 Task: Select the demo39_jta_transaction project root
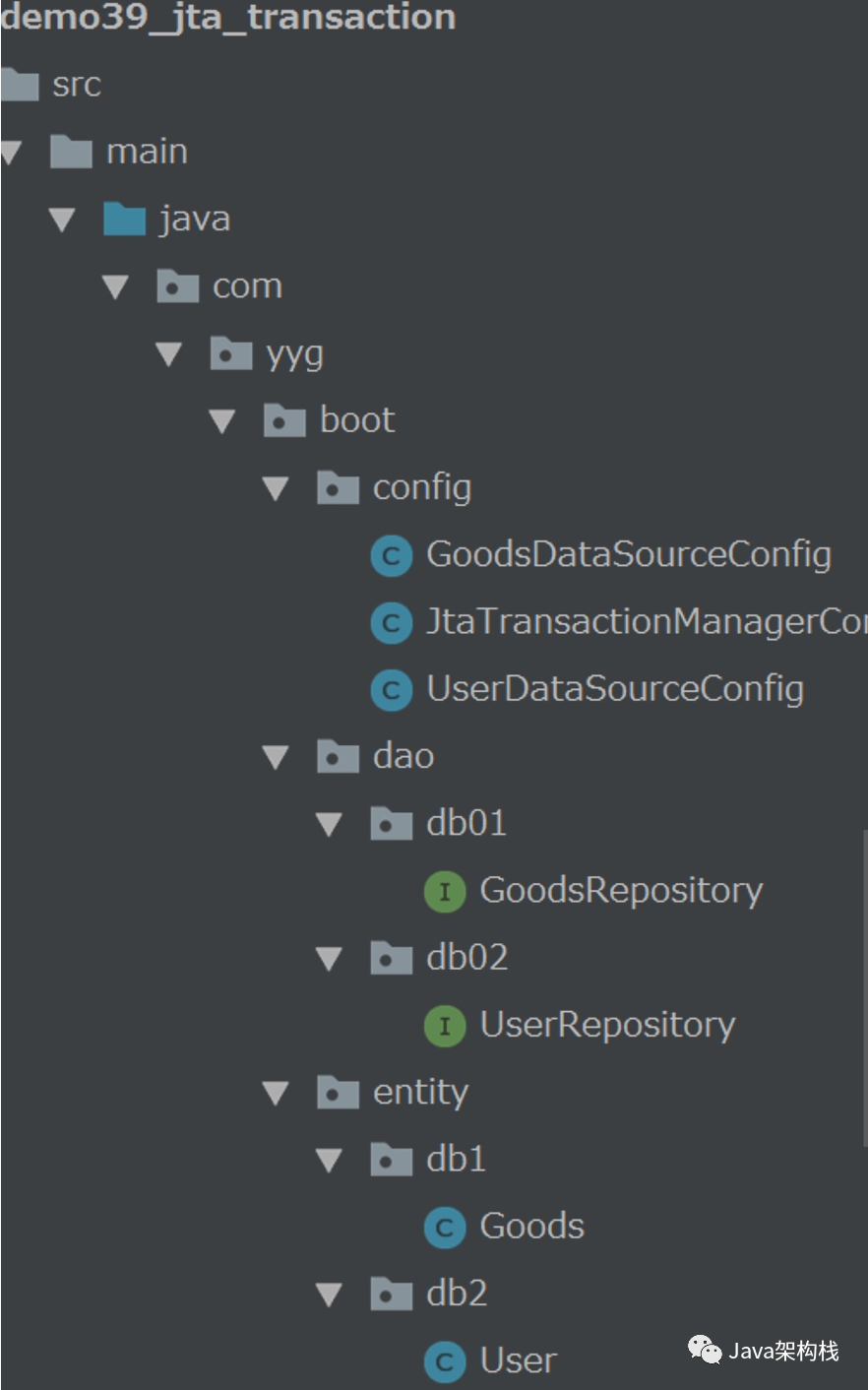pyautogui.click(x=226, y=17)
